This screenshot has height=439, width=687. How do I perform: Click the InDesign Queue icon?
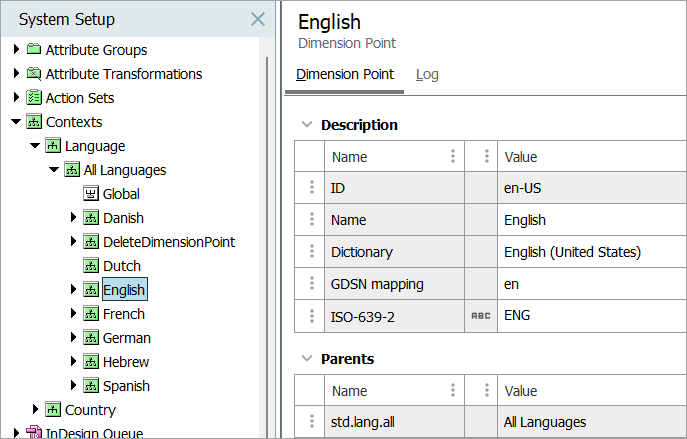click(34, 433)
